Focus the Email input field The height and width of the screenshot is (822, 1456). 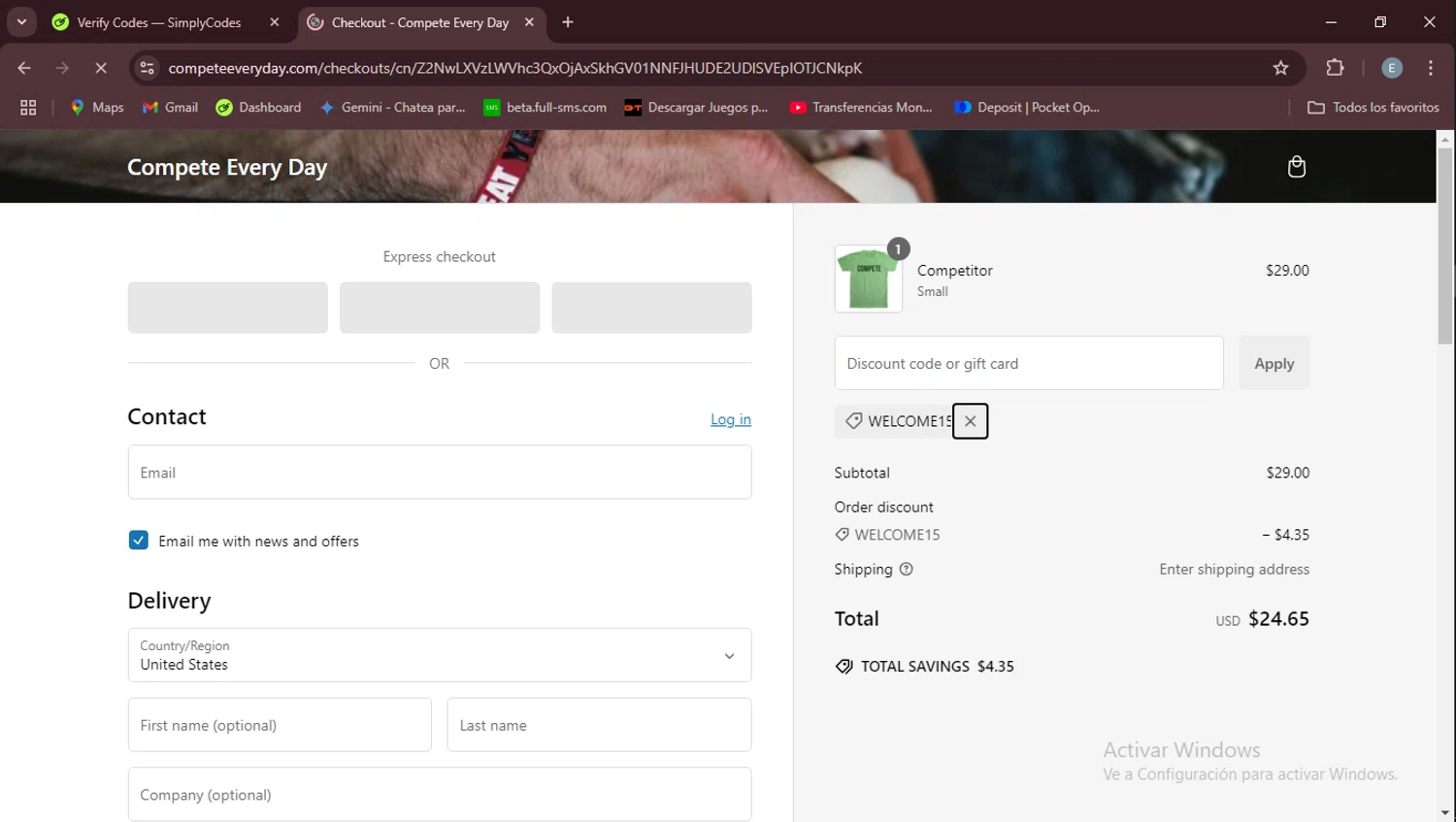(440, 473)
